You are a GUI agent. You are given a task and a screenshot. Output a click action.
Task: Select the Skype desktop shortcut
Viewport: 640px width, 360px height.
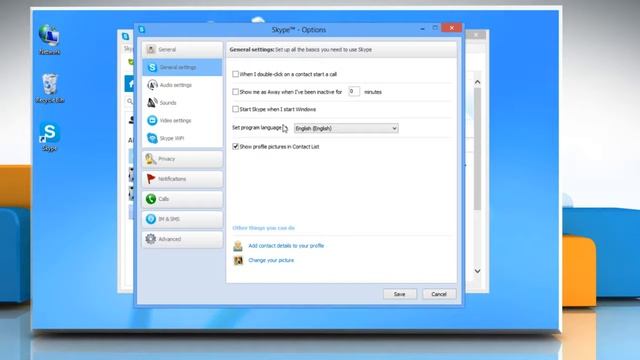point(49,137)
